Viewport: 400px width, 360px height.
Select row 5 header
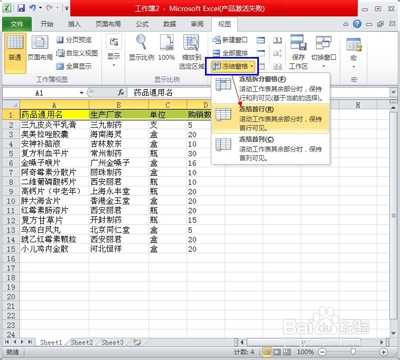pyautogui.click(x=11, y=154)
